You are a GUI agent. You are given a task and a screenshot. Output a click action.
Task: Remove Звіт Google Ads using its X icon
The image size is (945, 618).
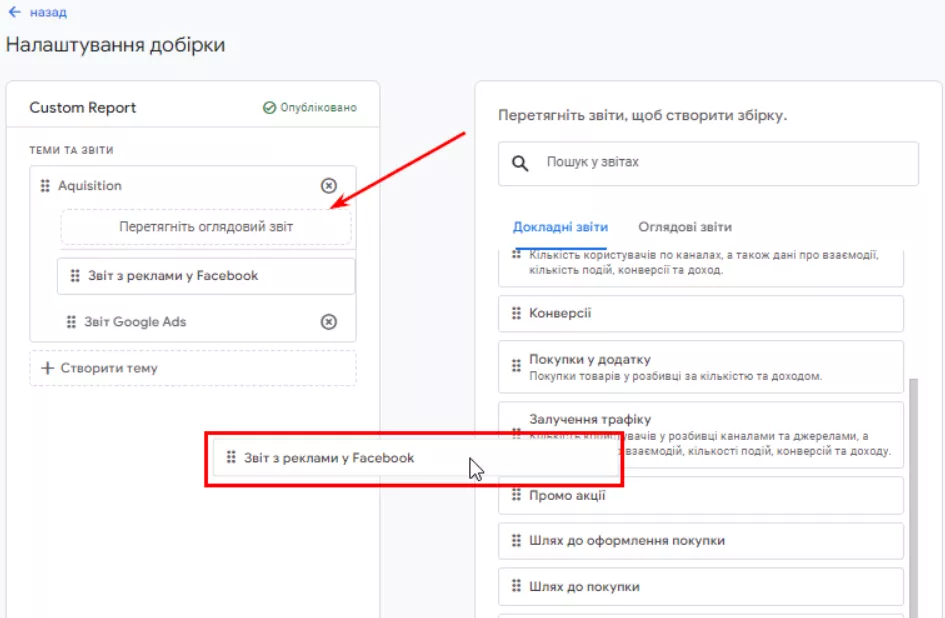328,322
